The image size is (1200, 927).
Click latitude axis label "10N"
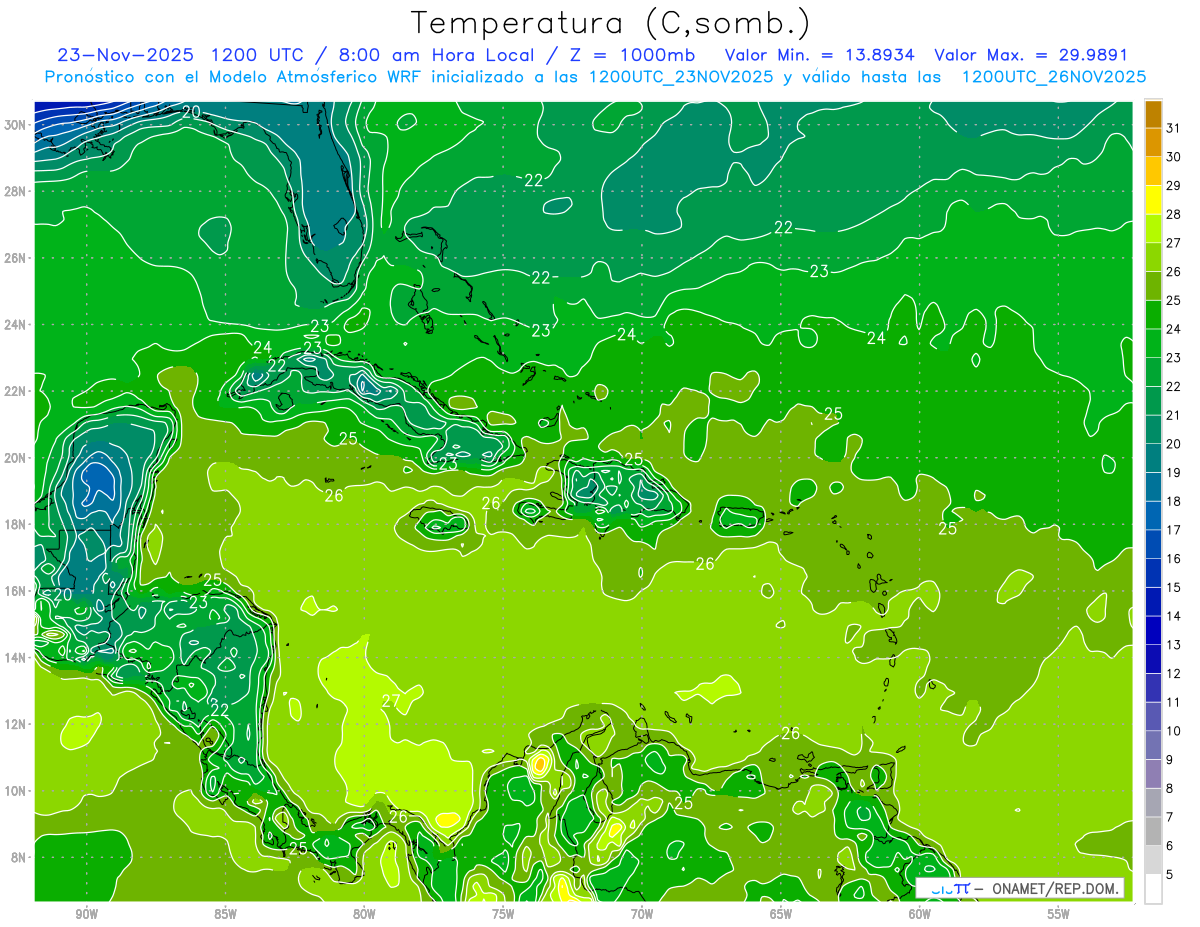click(17, 791)
